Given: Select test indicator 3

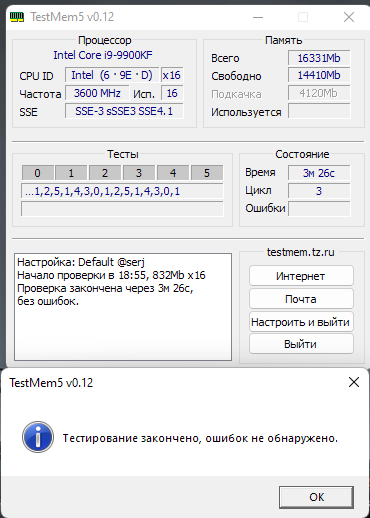Looking at the screenshot, I should pos(139,173).
